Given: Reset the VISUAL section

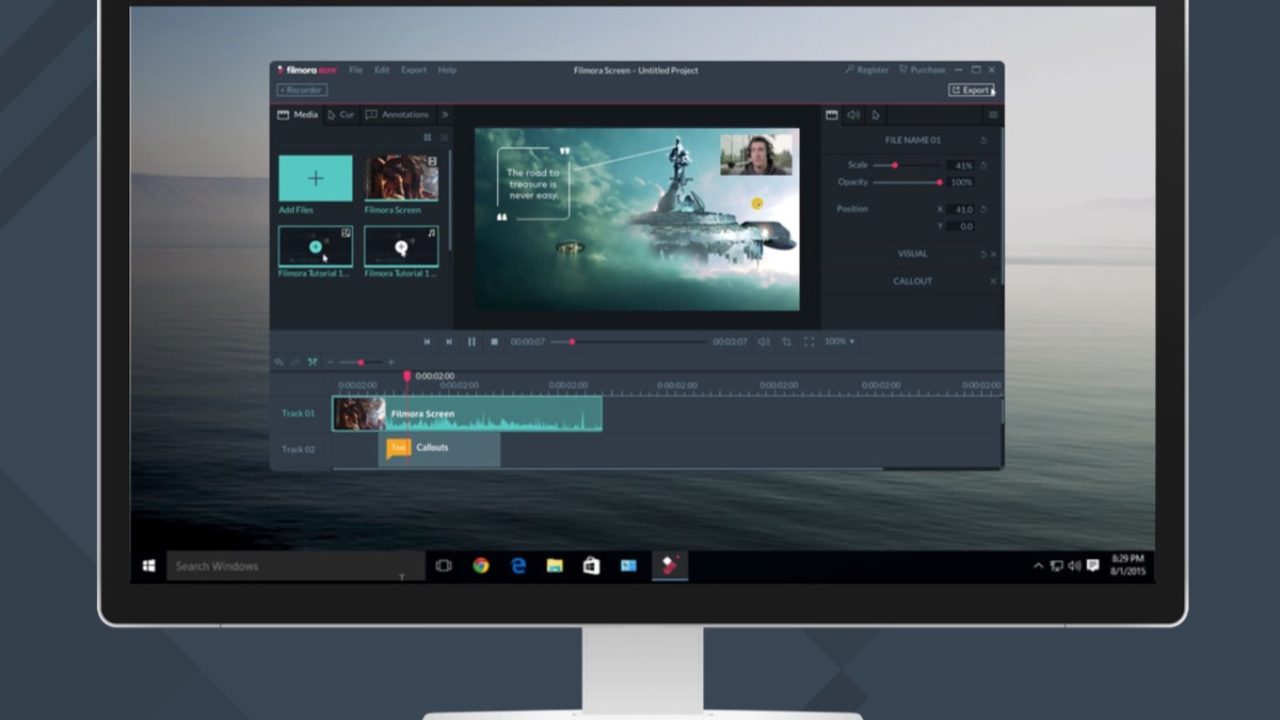Looking at the screenshot, I should point(983,254).
